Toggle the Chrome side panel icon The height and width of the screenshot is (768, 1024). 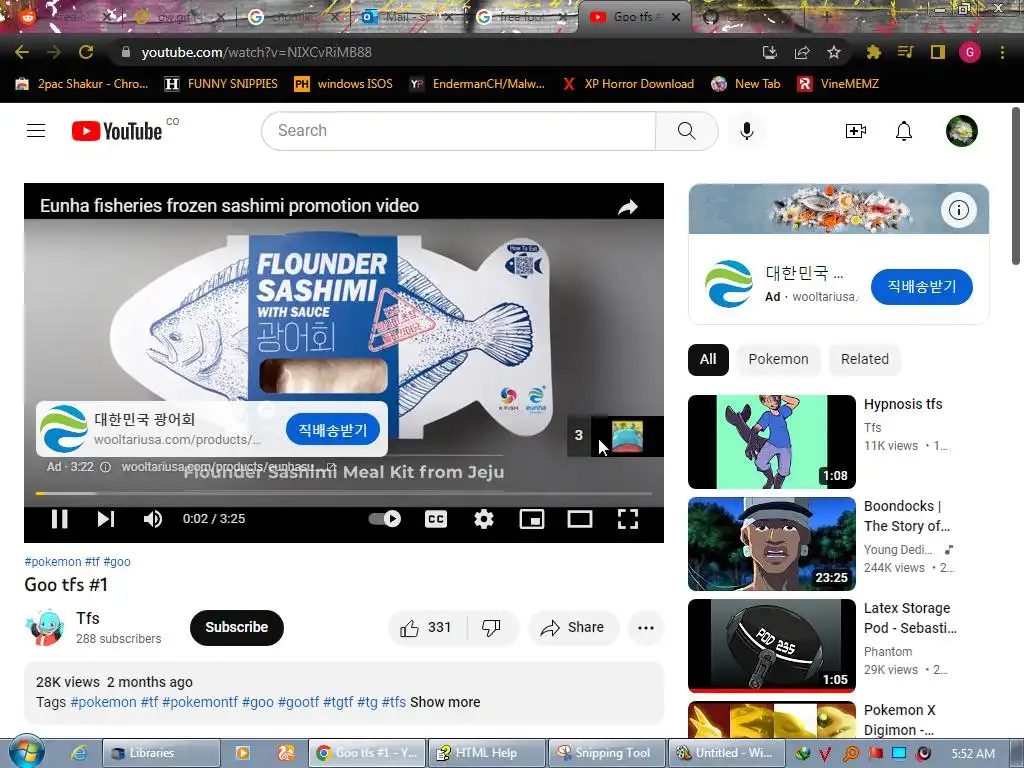(x=938, y=52)
